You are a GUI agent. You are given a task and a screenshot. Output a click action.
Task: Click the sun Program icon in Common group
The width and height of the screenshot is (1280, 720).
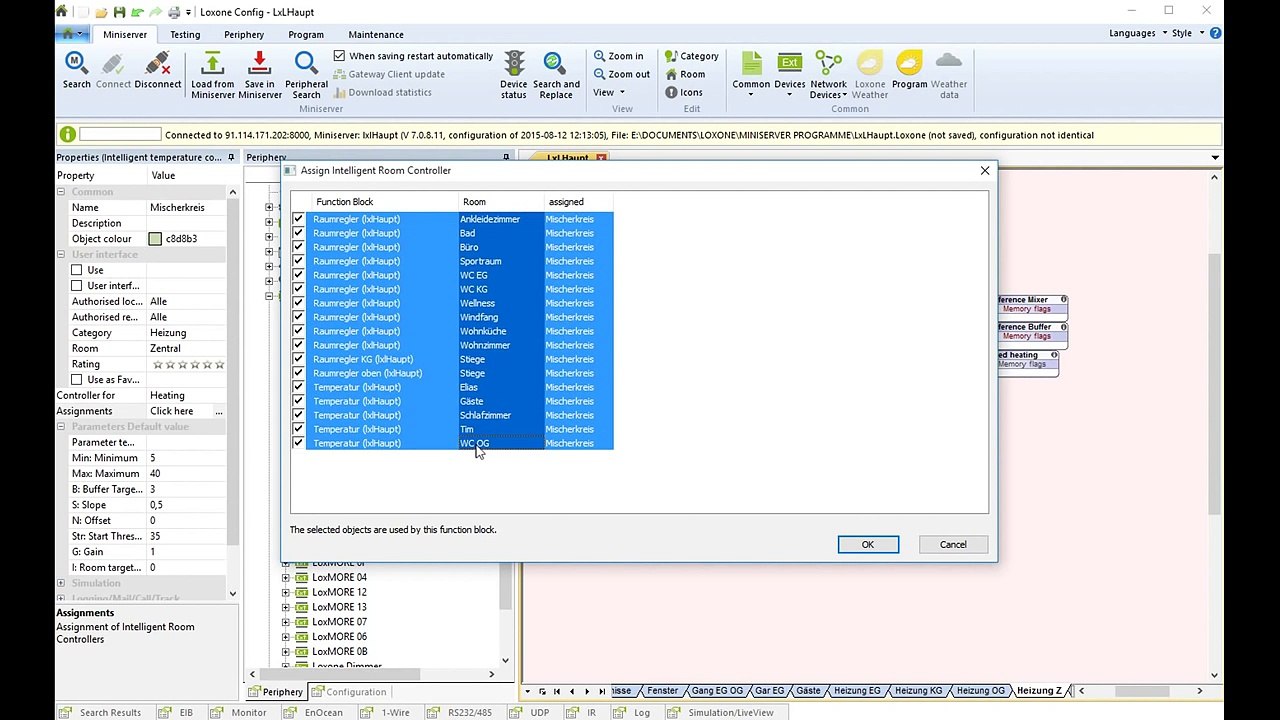tap(909, 64)
